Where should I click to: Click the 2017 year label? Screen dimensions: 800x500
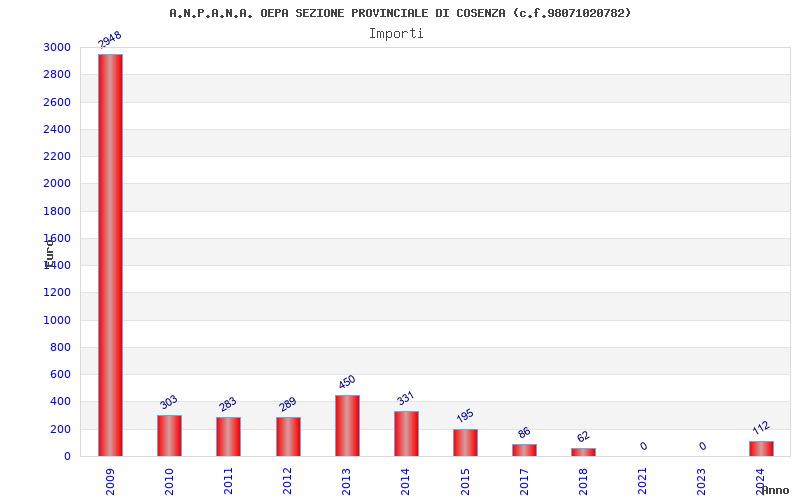[x=524, y=481]
